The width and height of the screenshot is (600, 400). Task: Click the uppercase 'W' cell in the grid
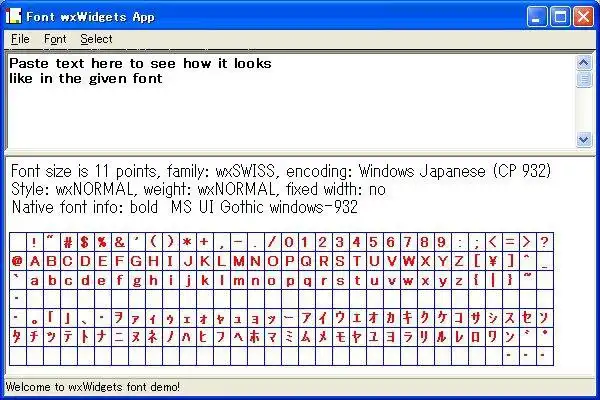pyautogui.click(x=409, y=261)
